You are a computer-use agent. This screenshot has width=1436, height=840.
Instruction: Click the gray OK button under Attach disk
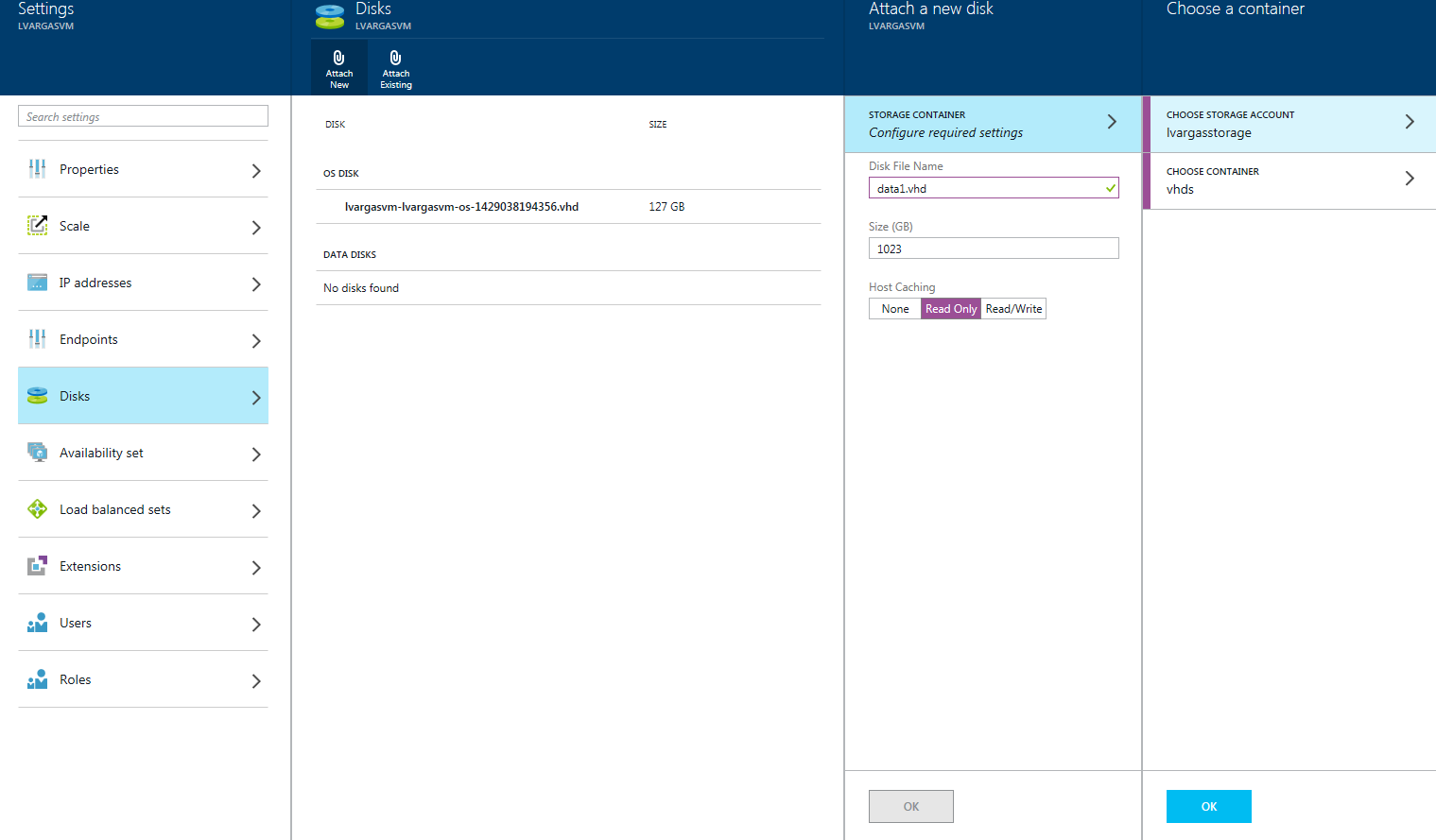click(910, 806)
